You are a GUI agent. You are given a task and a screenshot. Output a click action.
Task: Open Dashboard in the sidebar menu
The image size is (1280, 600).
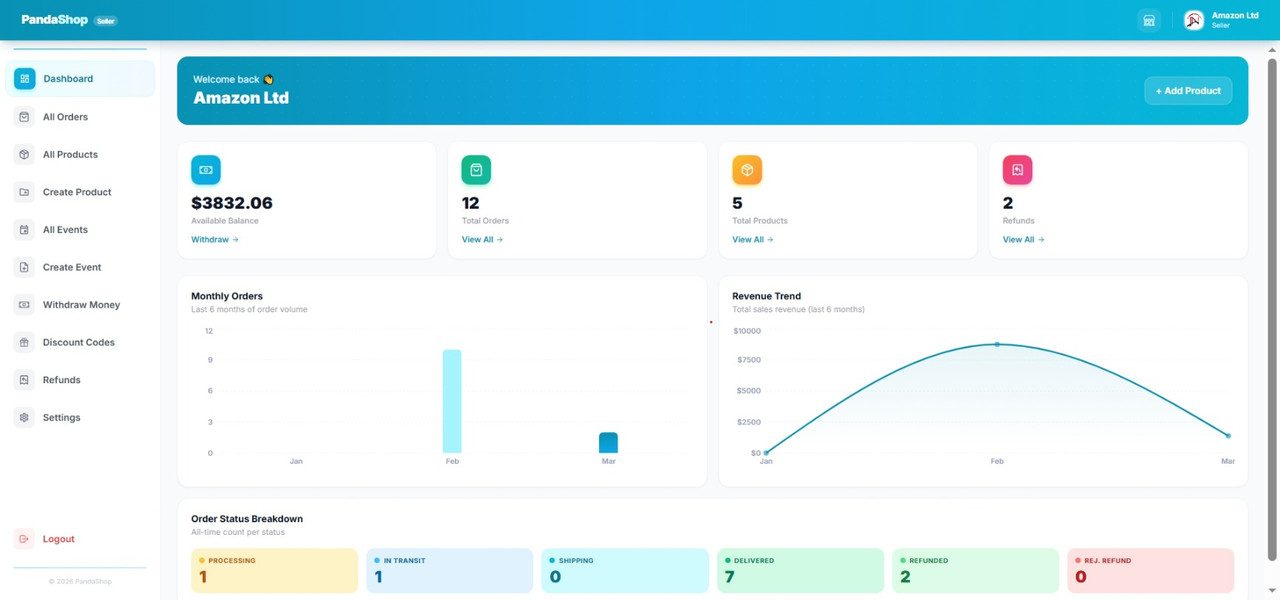[x=80, y=79]
